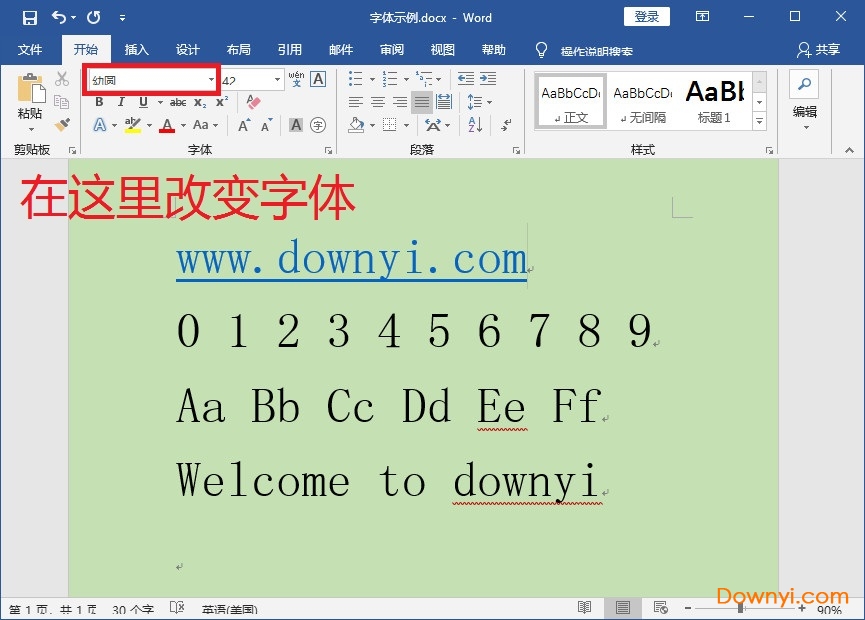The width and height of the screenshot is (865, 620).
Task: Open the font size dropdown
Action: 278,79
